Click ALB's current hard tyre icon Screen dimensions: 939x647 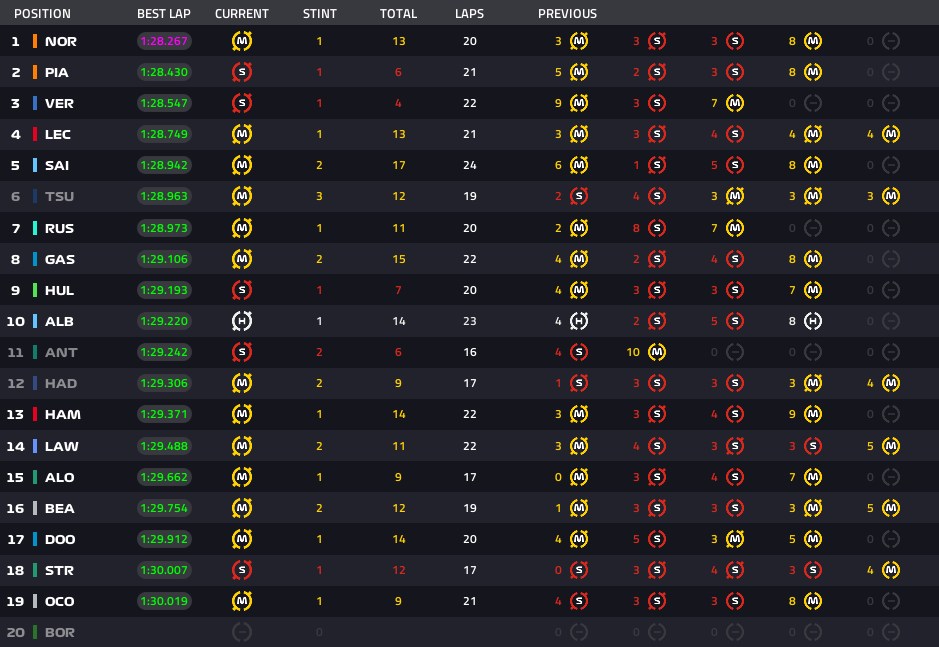[x=242, y=321]
